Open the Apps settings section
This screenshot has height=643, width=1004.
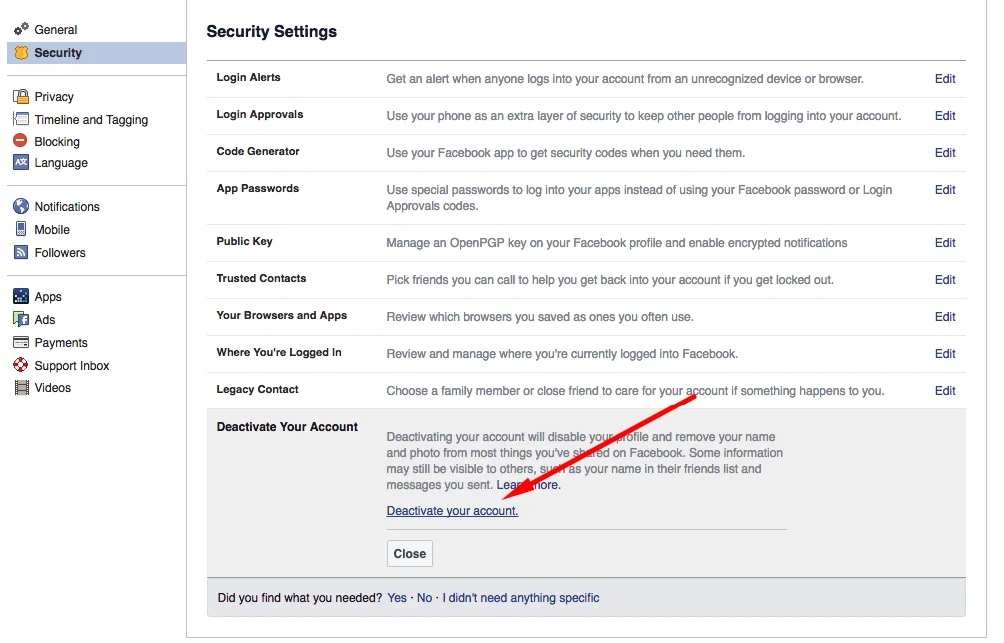[x=48, y=297]
